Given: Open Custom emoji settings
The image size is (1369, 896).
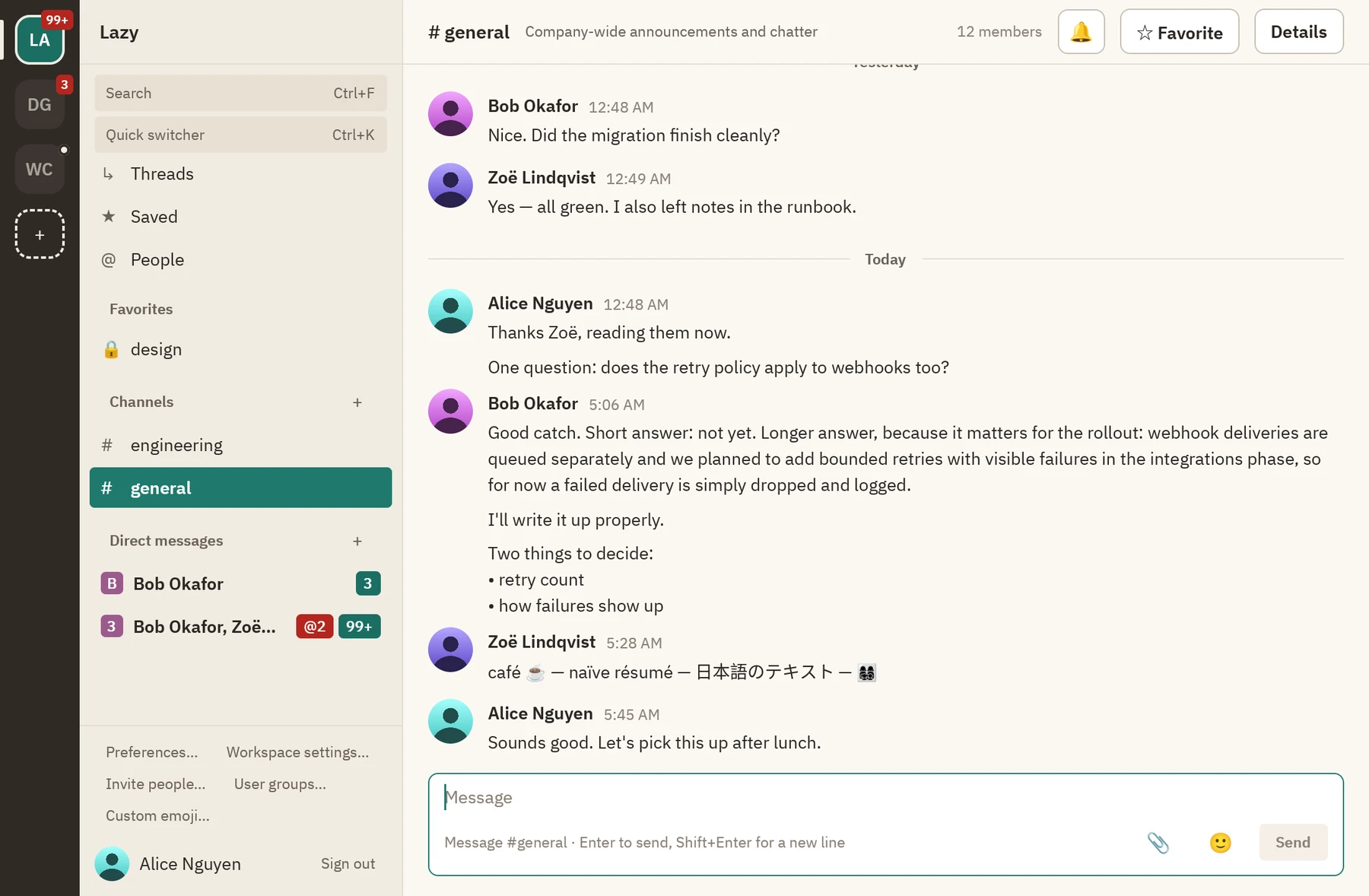Looking at the screenshot, I should pos(157,816).
